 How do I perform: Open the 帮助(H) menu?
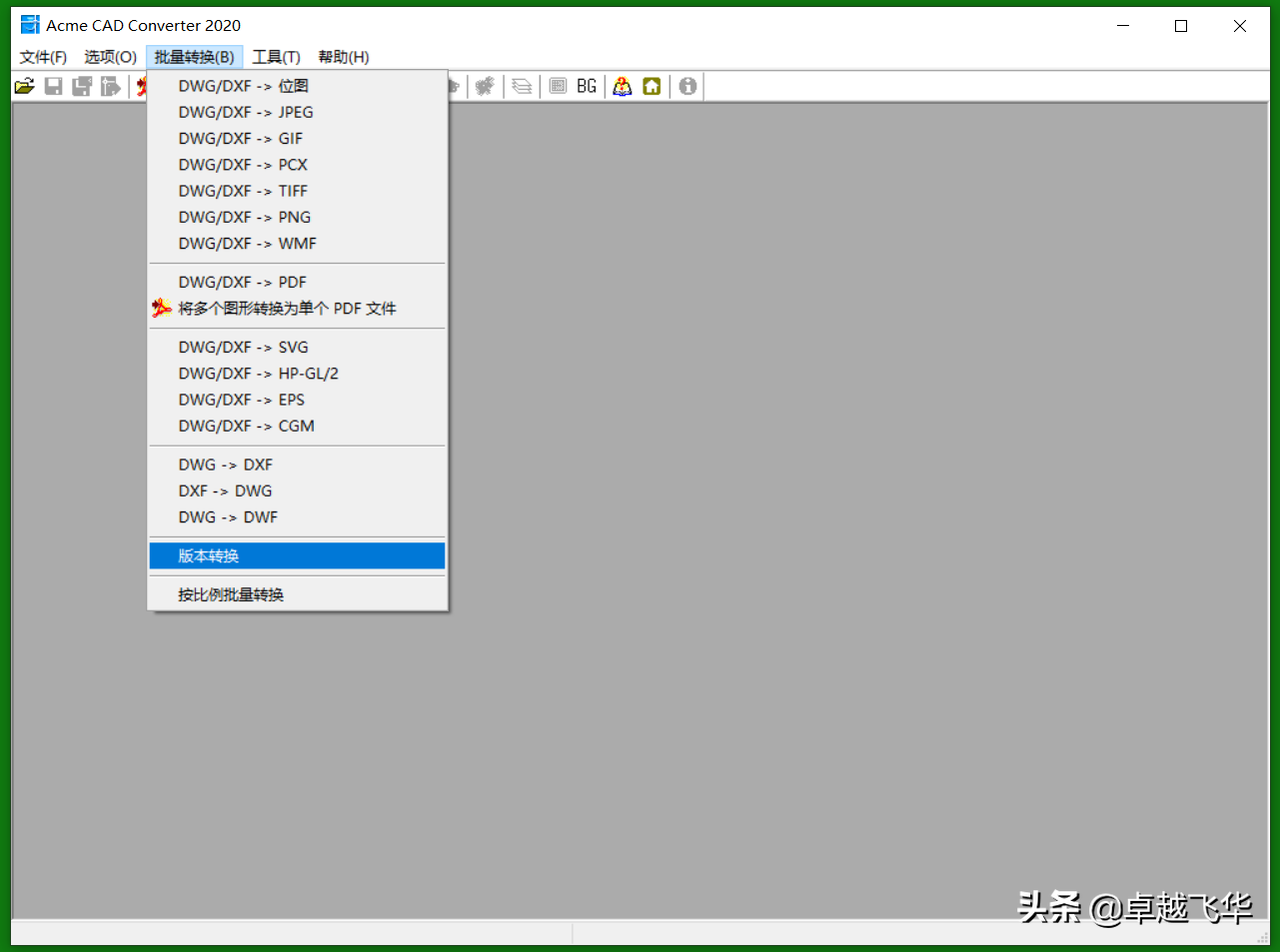point(344,57)
